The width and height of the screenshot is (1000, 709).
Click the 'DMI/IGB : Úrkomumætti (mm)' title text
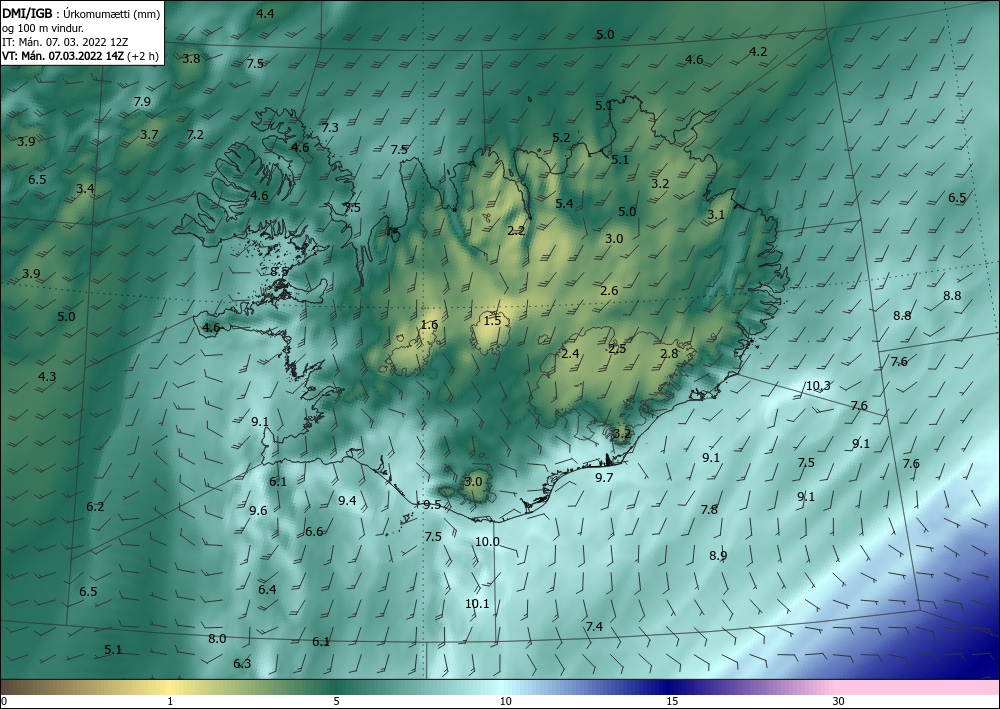click(81, 14)
